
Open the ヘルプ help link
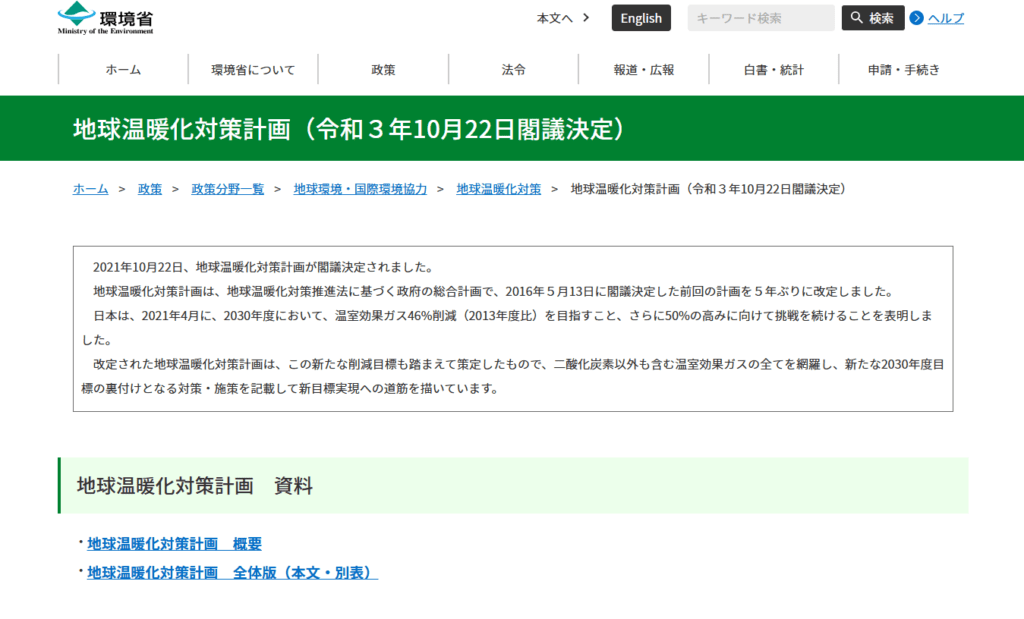click(945, 18)
